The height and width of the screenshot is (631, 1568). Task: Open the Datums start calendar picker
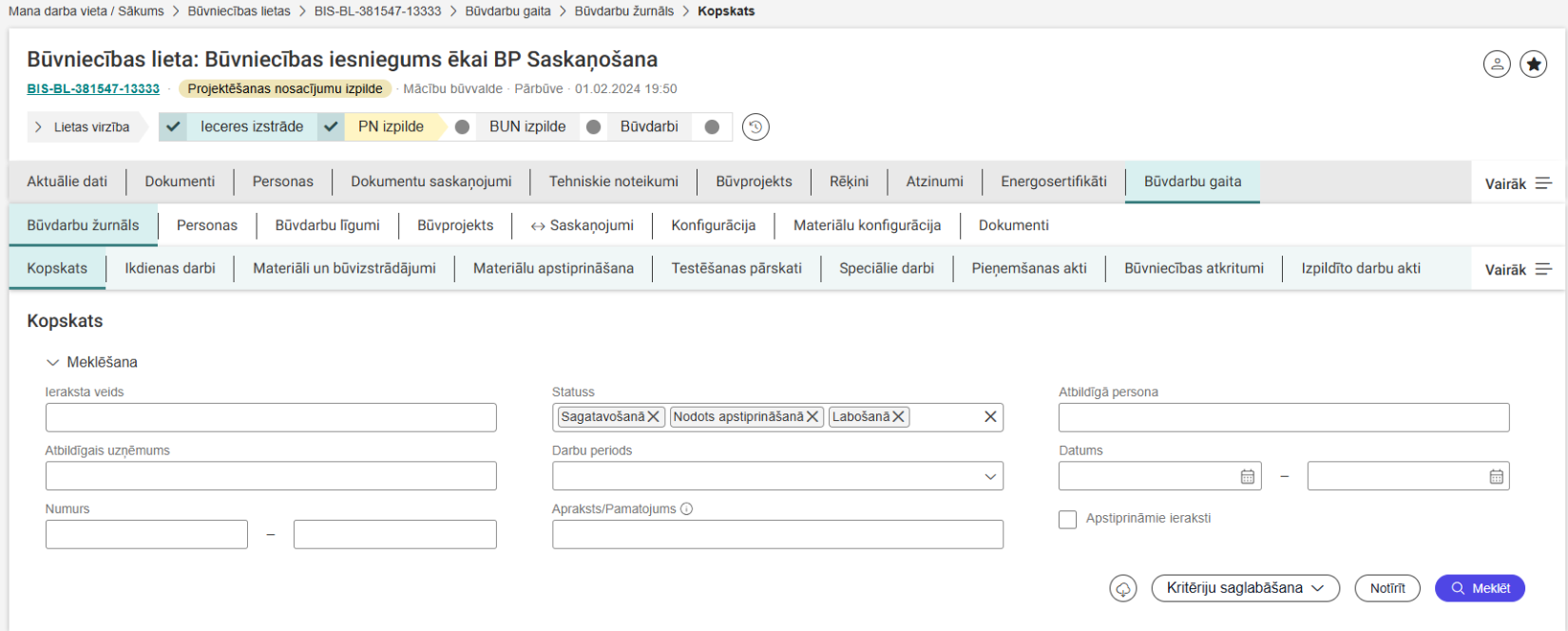1247,476
